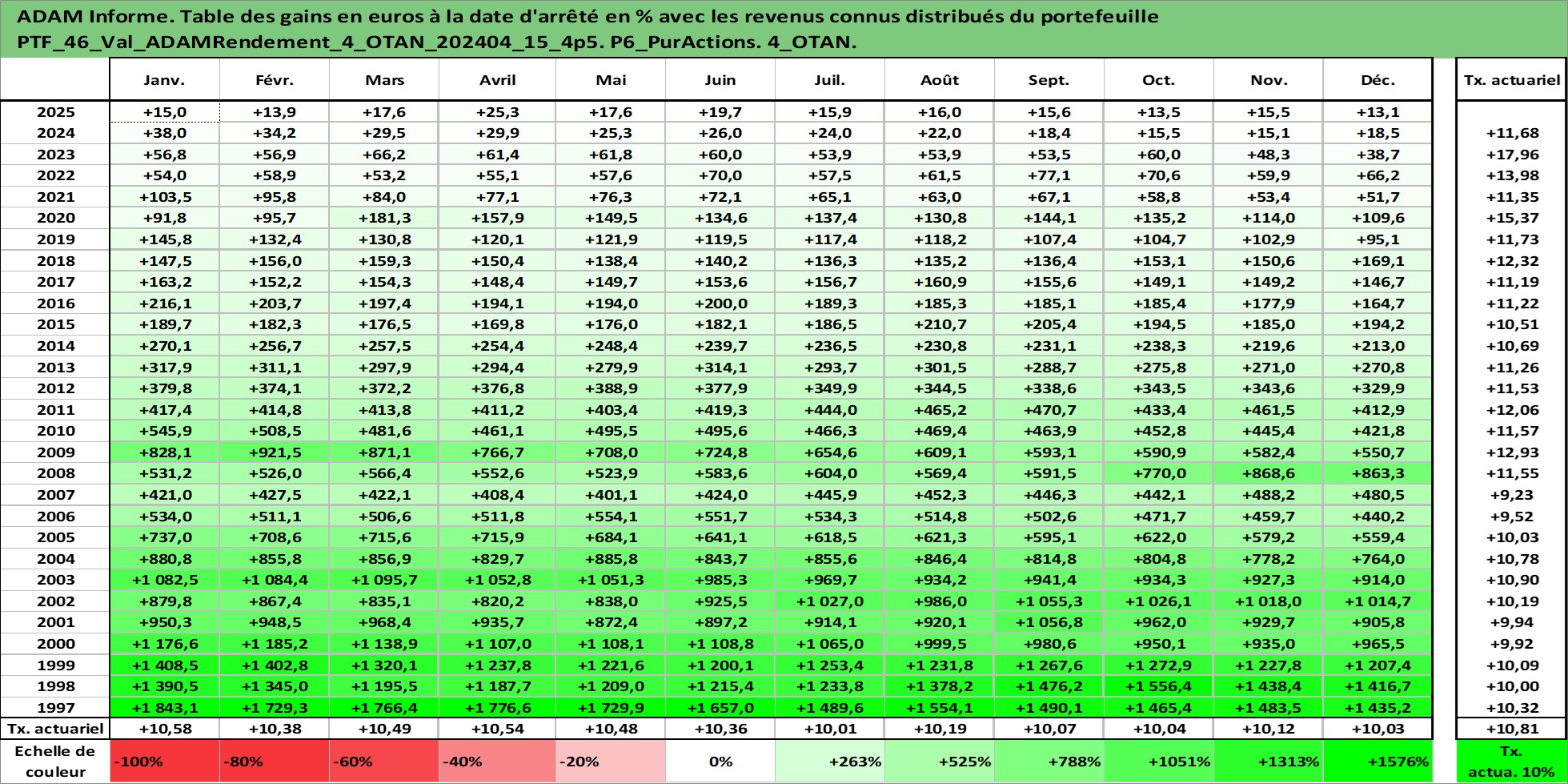This screenshot has height=784, width=1568.
Task: Select the Févr. column header
Action: (x=275, y=80)
